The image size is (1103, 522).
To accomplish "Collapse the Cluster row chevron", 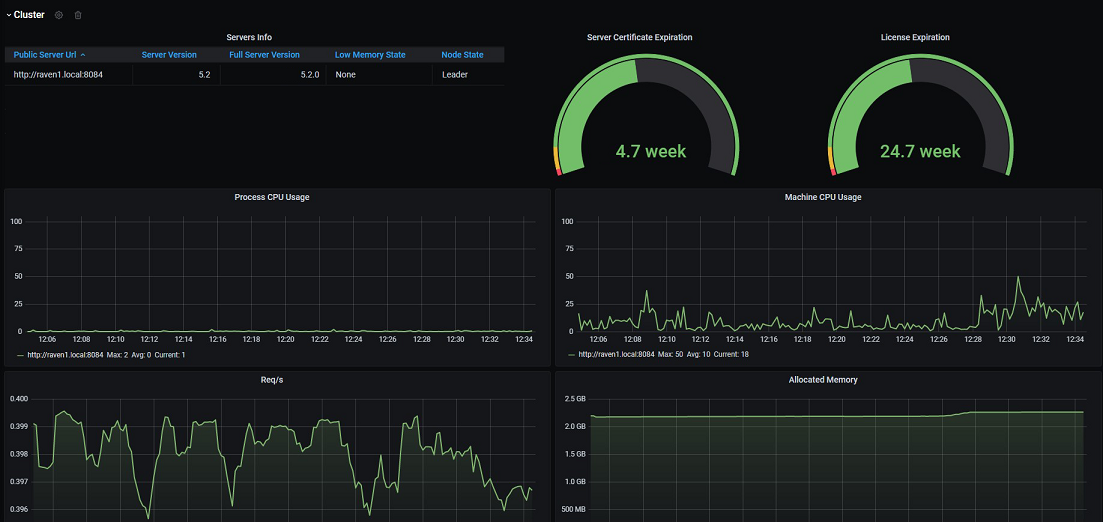I will click(x=8, y=15).
